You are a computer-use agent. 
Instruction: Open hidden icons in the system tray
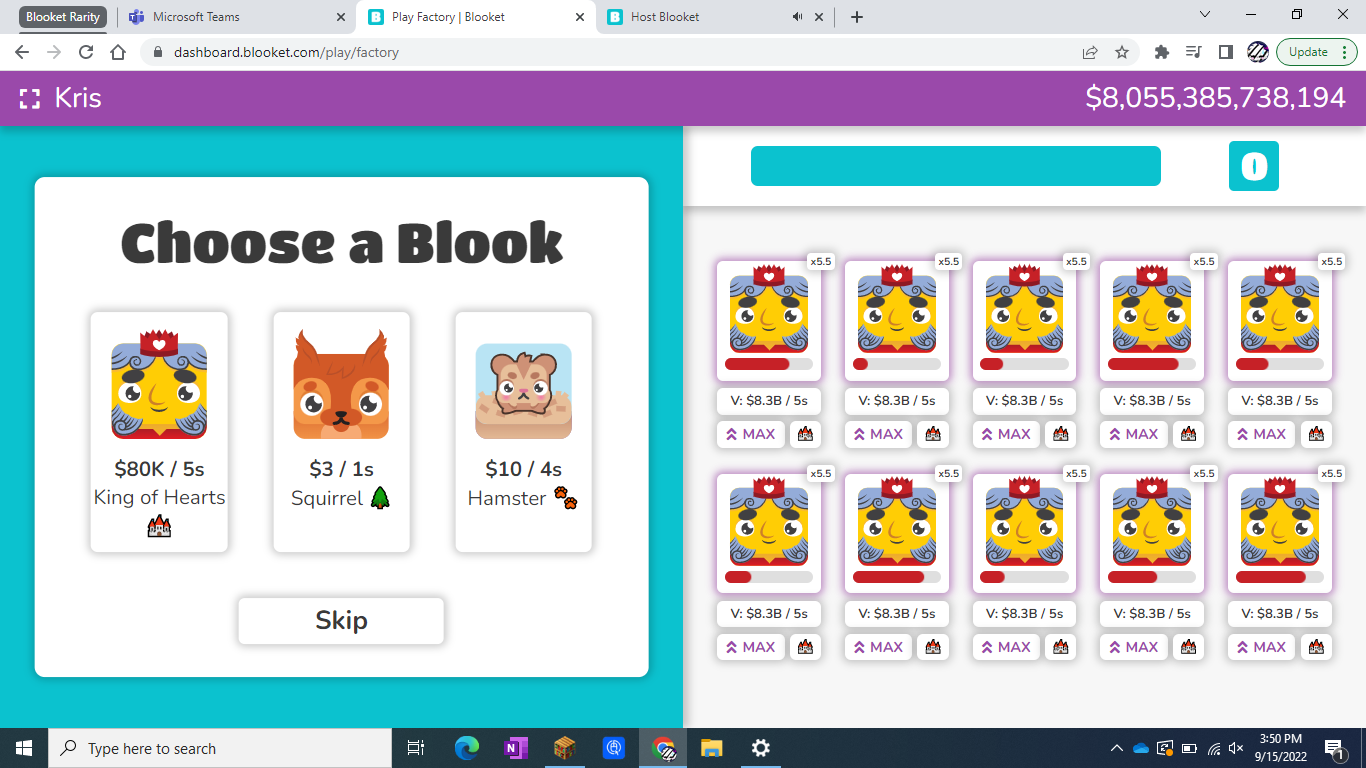point(1115,747)
